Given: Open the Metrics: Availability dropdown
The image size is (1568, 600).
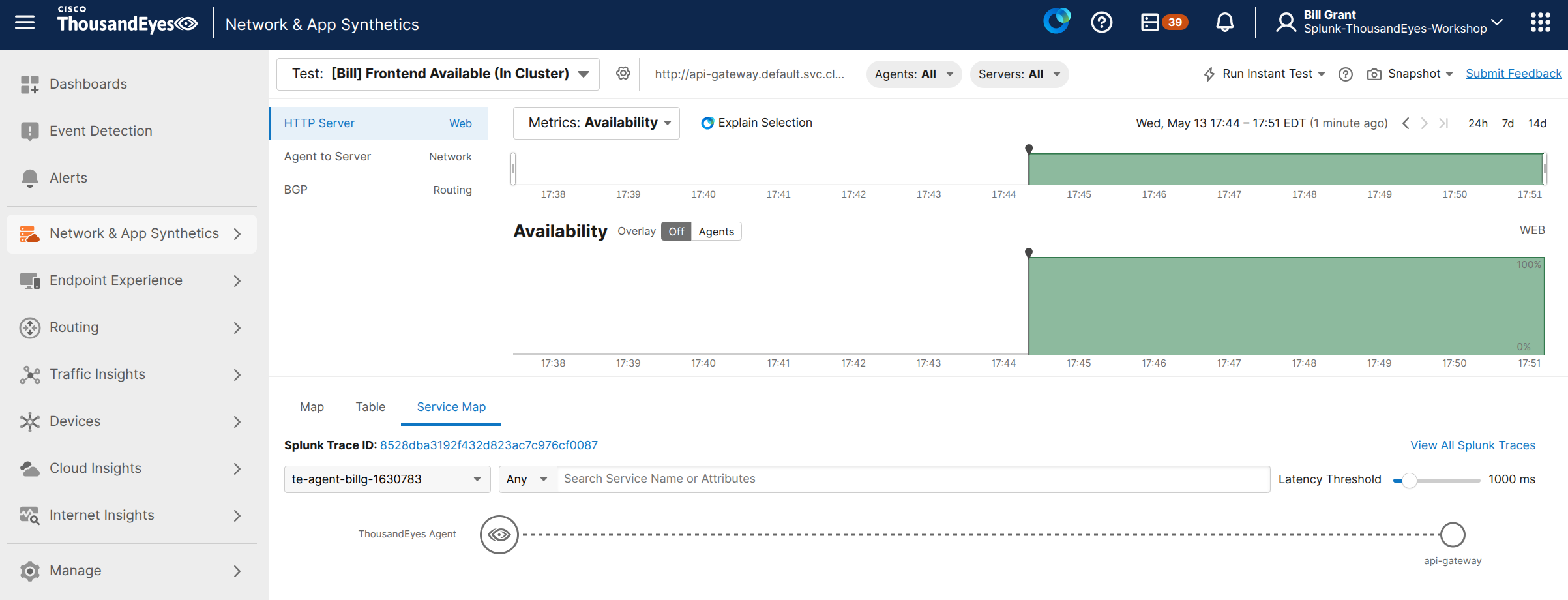Looking at the screenshot, I should [597, 123].
